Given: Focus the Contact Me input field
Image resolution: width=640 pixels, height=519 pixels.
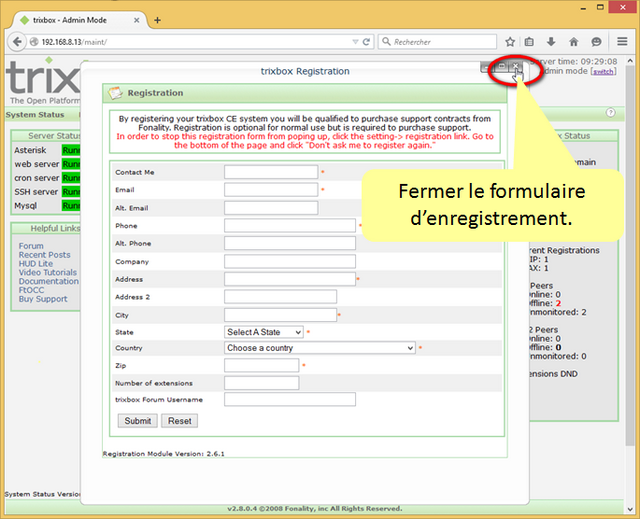Looking at the screenshot, I should tap(271, 172).
